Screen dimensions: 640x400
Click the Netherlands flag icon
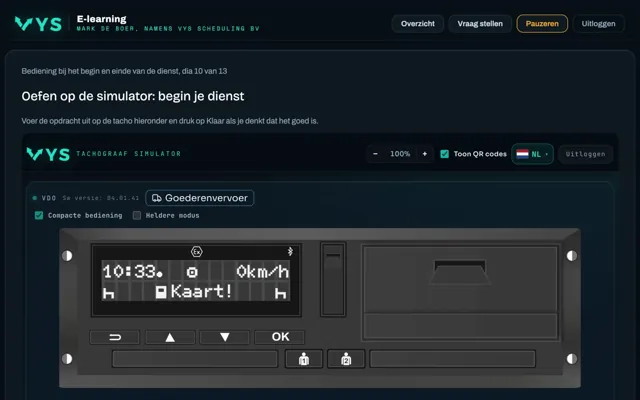pyautogui.click(x=522, y=154)
